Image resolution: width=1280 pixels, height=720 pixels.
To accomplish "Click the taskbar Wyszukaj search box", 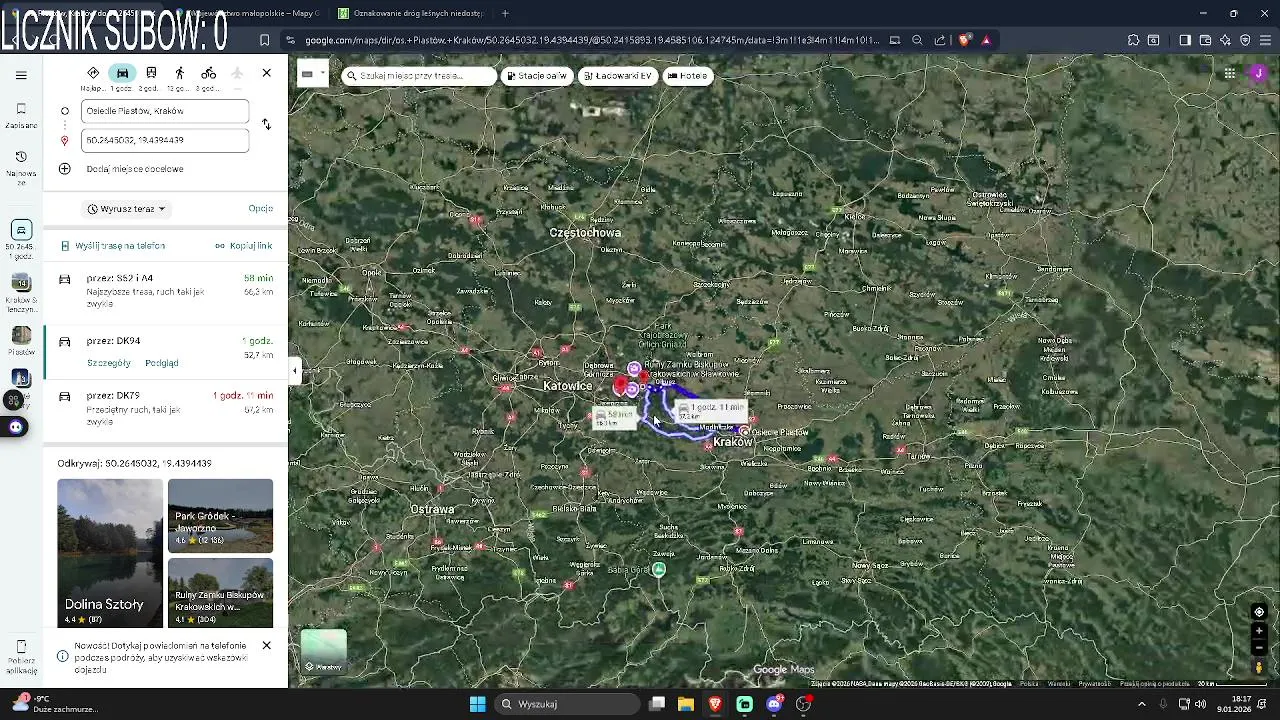I will click(x=567, y=704).
